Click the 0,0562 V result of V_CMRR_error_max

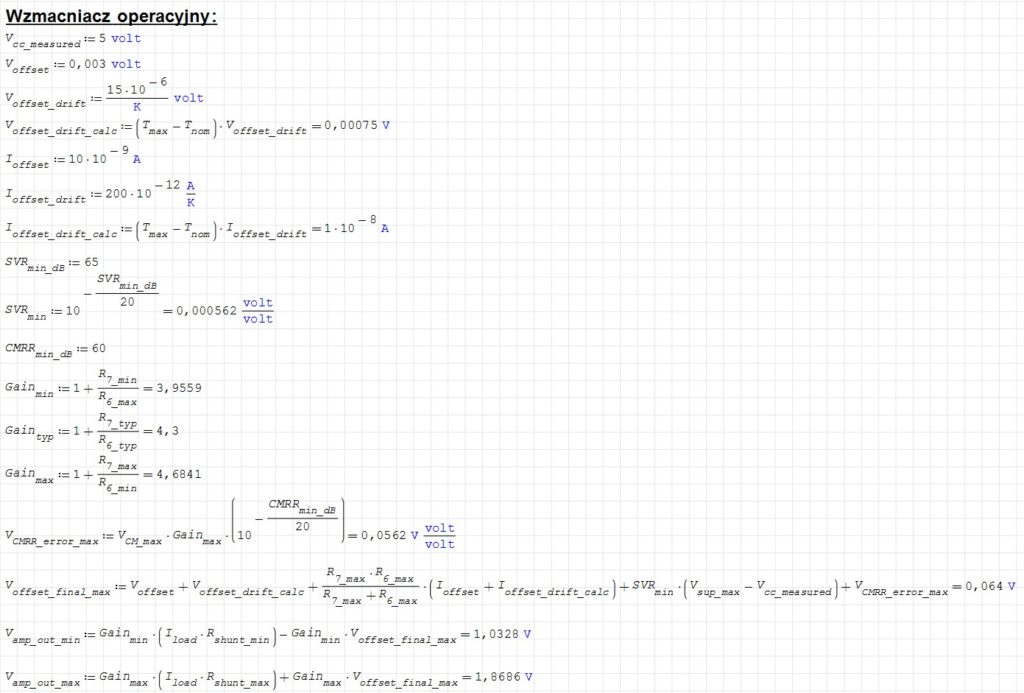[x=386, y=535]
